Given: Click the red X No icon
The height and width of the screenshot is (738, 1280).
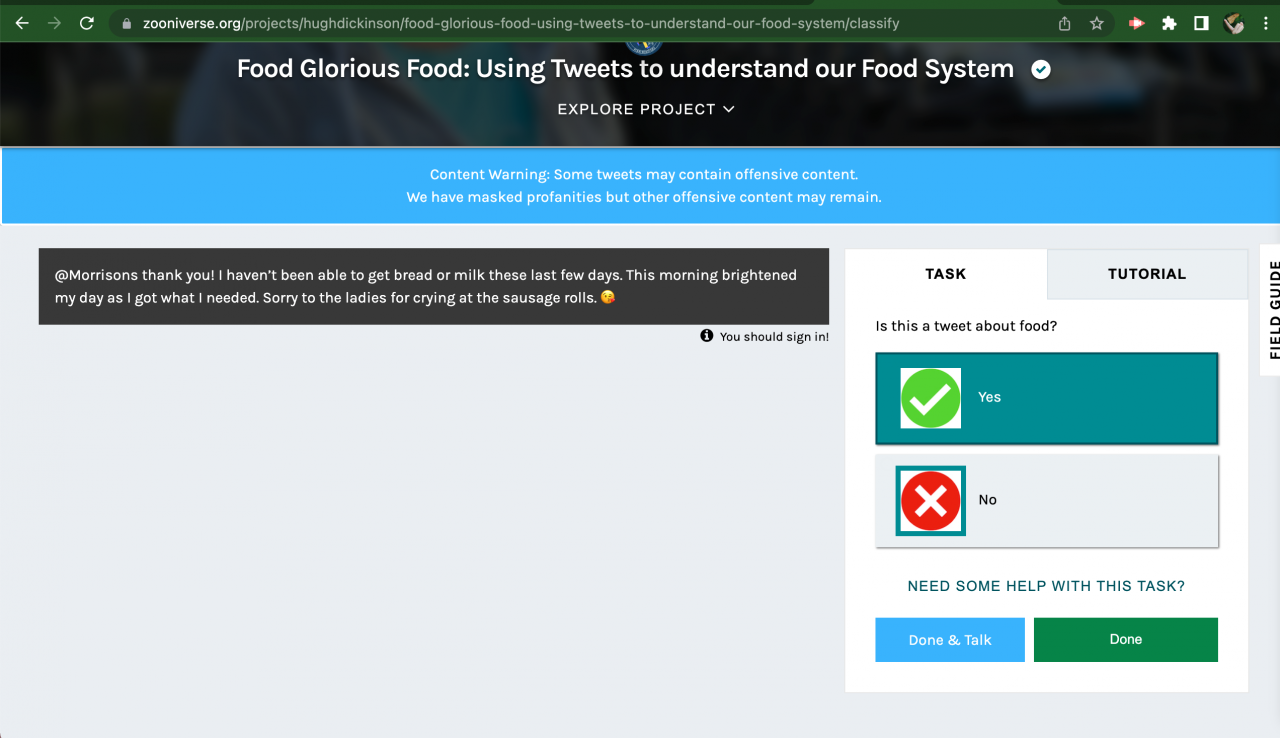Looking at the screenshot, I should pos(930,500).
